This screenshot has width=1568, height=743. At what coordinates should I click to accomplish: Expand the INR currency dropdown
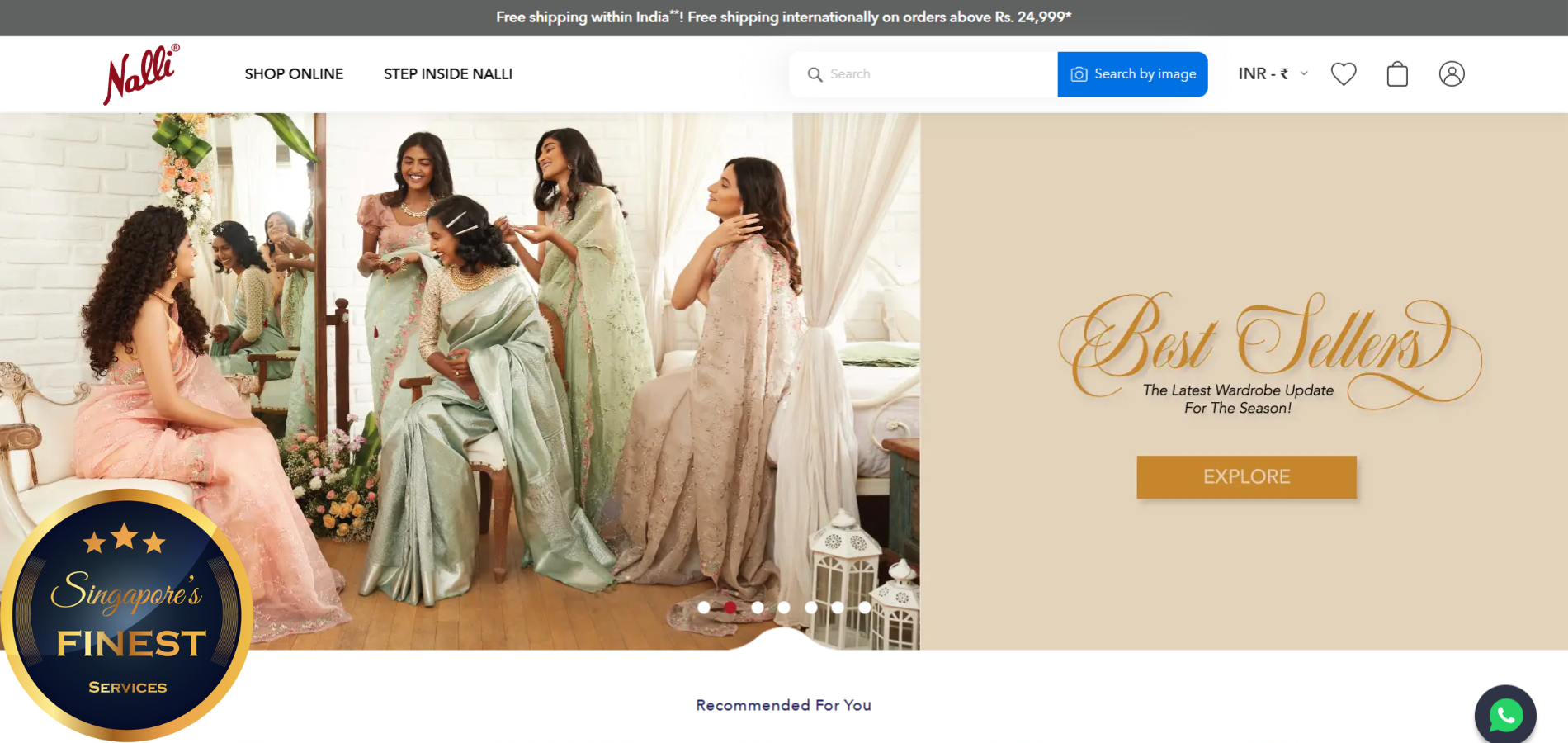click(1273, 74)
